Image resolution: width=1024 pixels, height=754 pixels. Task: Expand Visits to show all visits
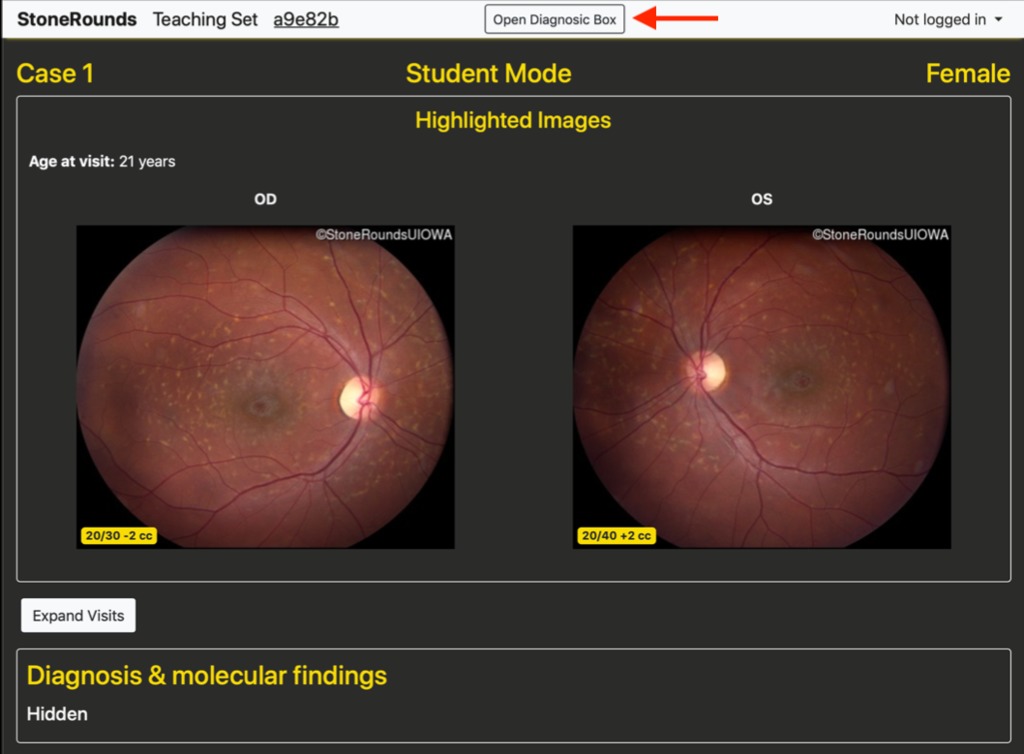[x=78, y=616]
